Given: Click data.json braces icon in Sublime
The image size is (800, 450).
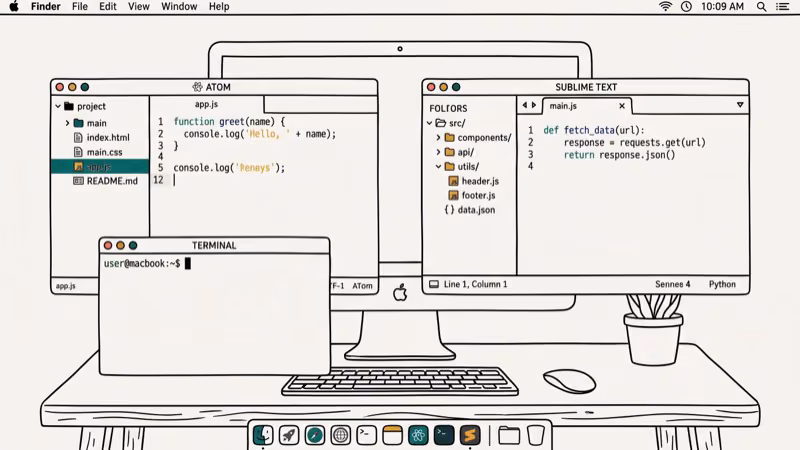Looking at the screenshot, I should click(x=449, y=210).
